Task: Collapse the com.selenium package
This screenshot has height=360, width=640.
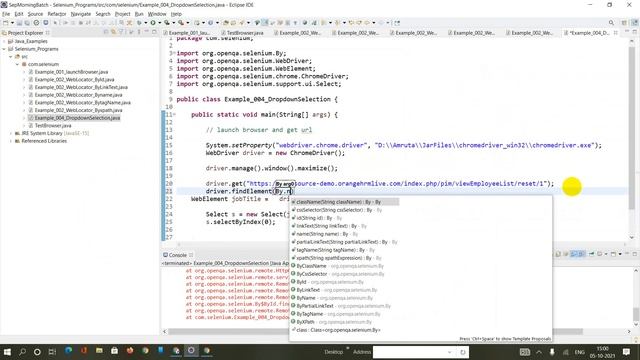Action: pos(17,64)
